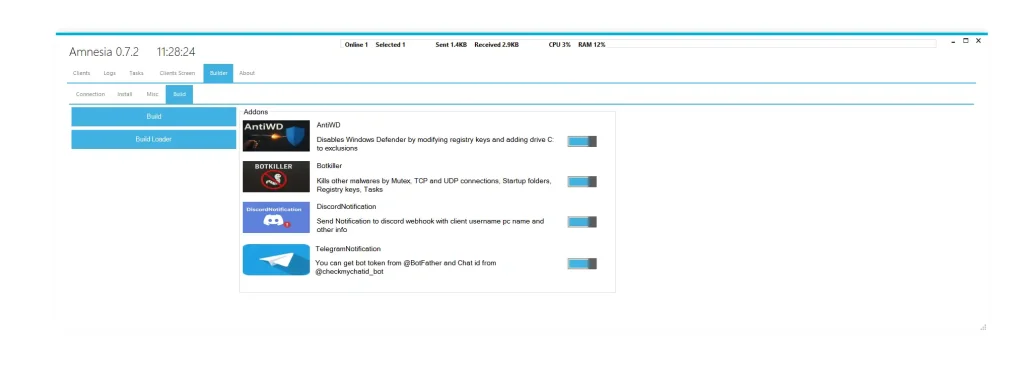The height and width of the screenshot is (382, 1024).
Task: Toggle the AntiWD addon switch
Action: click(x=582, y=141)
